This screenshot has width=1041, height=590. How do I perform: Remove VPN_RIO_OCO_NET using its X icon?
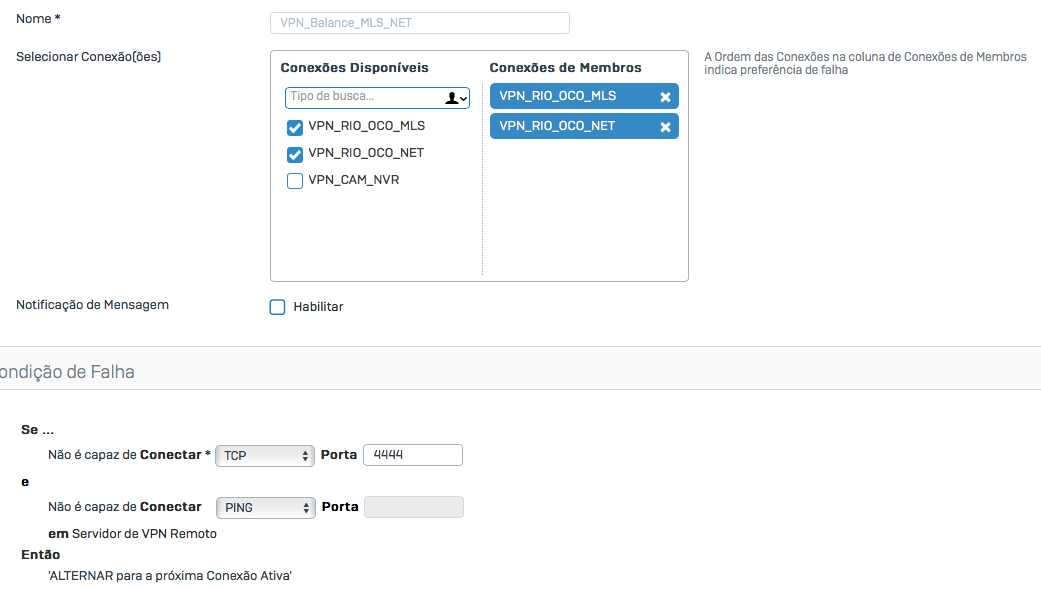665,127
